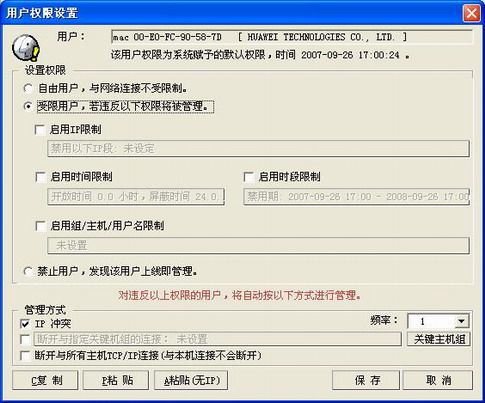The width and height of the screenshot is (485, 403).
Task: Click the 禁用以下IP段 field
Action: 258,149
